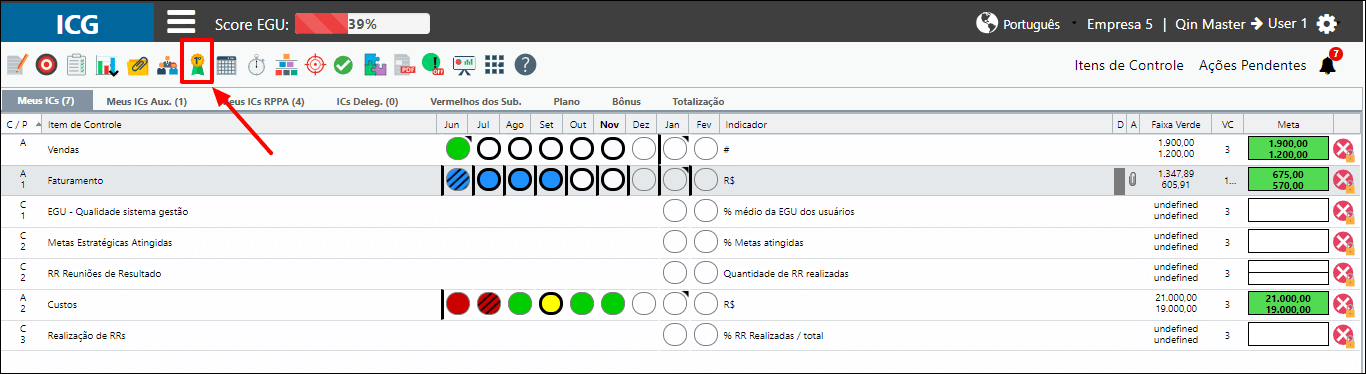The height and width of the screenshot is (374, 1366).
Task: Sort by the C / P column header
Action: coord(22,124)
